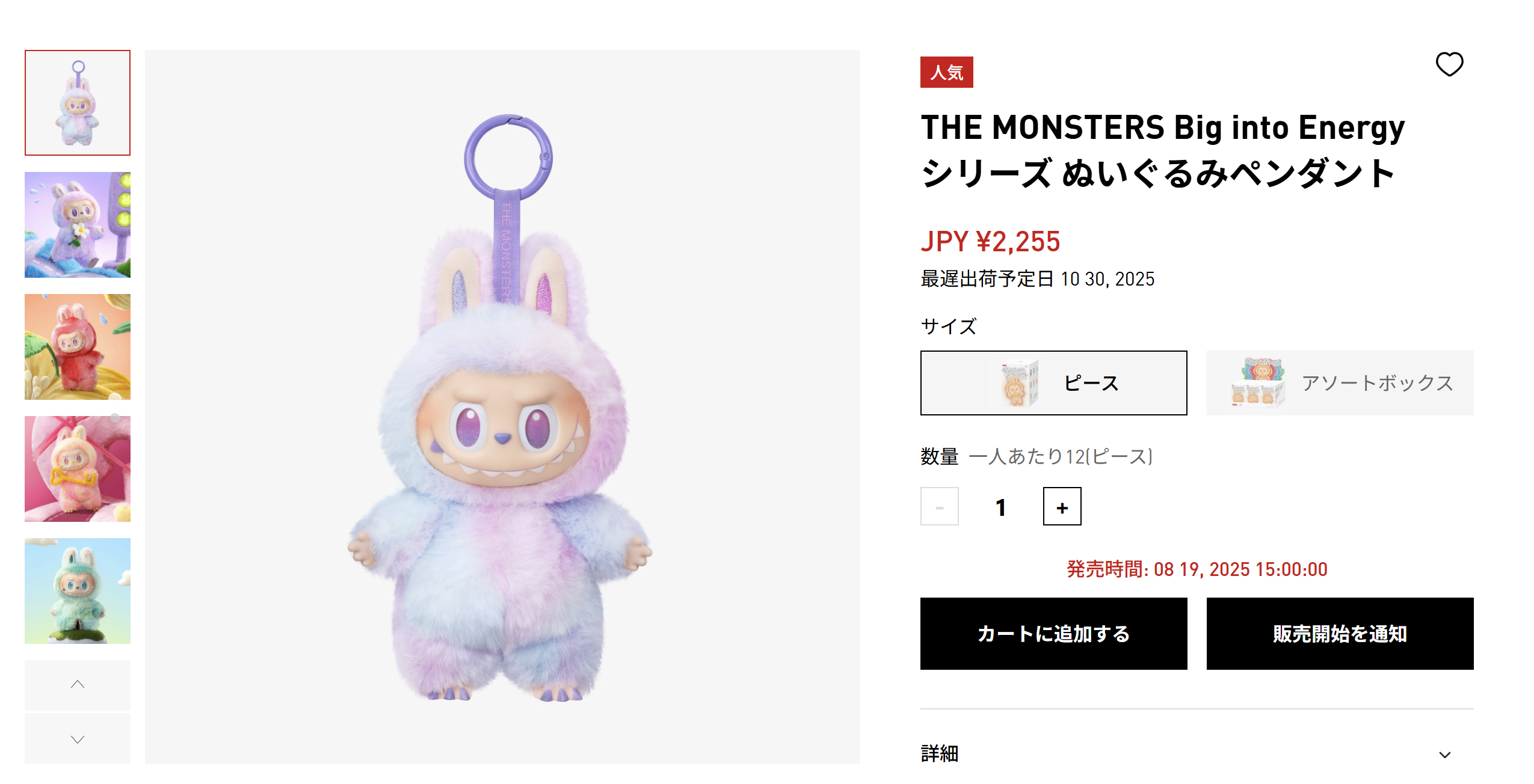Select the ピース size option

point(1053,383)
